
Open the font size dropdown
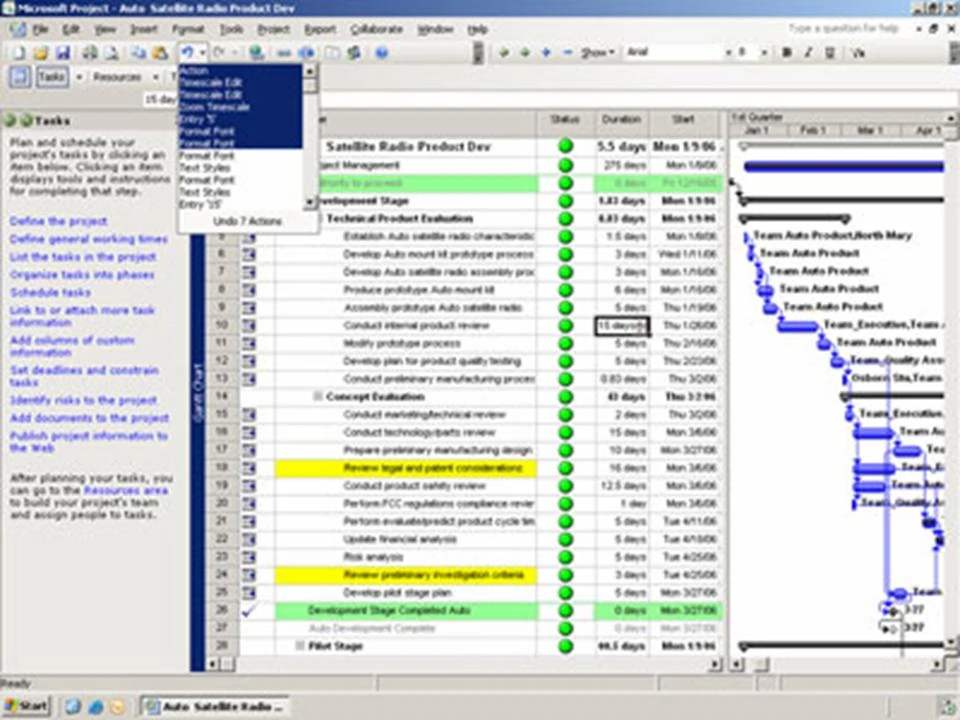coord(764,53)
